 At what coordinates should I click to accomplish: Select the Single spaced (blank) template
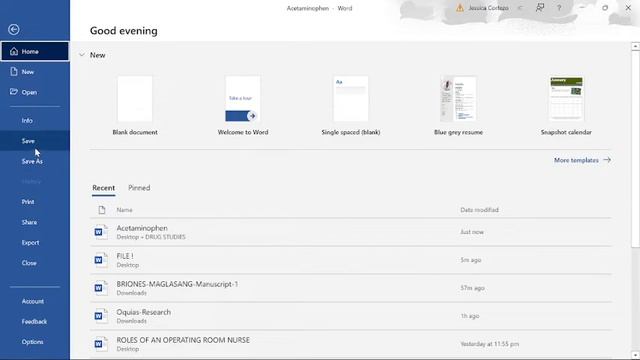(351, 99)
